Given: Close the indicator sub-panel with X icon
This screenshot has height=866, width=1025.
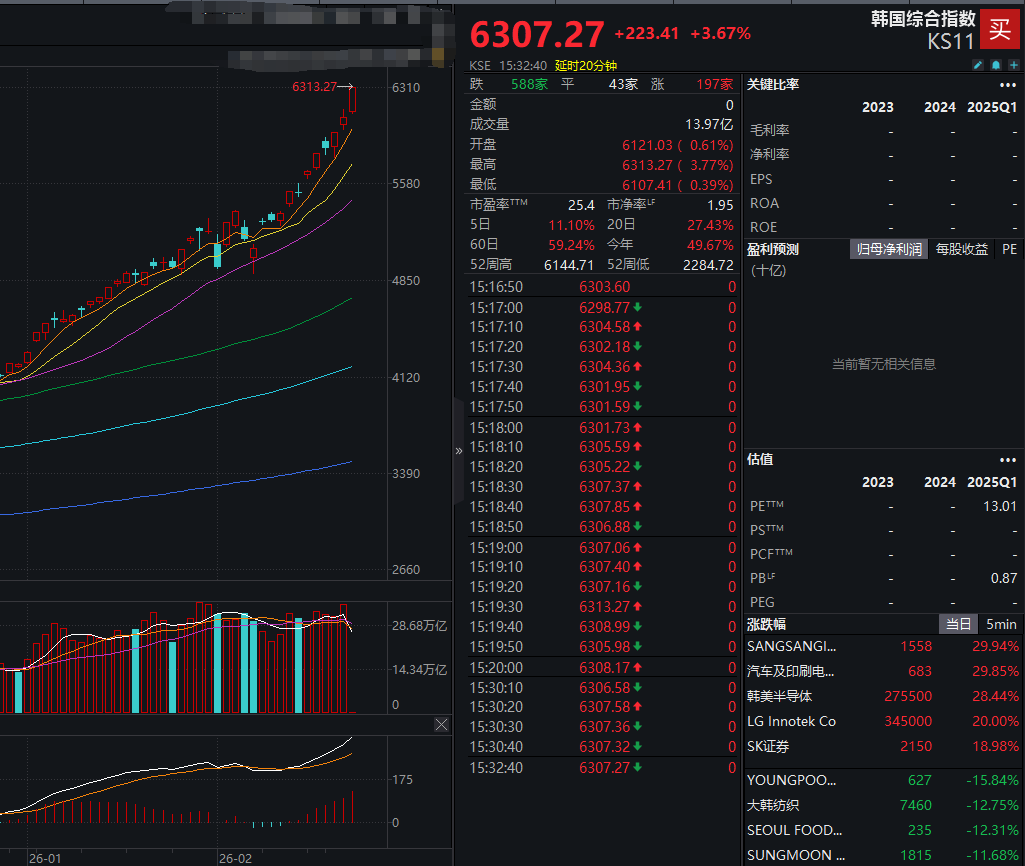Looking at the screenshot, I should [441, 725].
